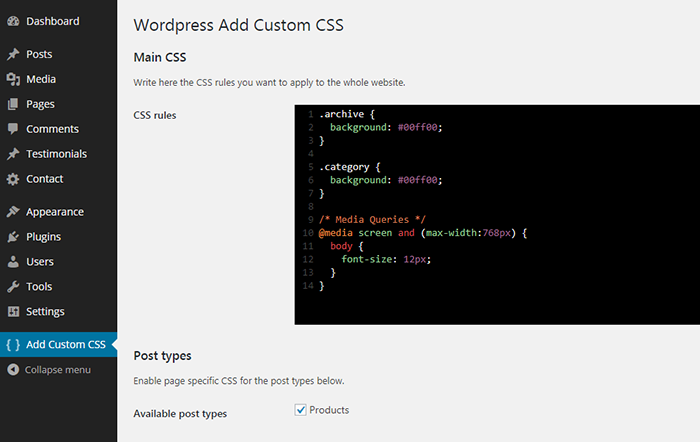Open the Contact menu label
700x442 pixels.
coord(45,179)
